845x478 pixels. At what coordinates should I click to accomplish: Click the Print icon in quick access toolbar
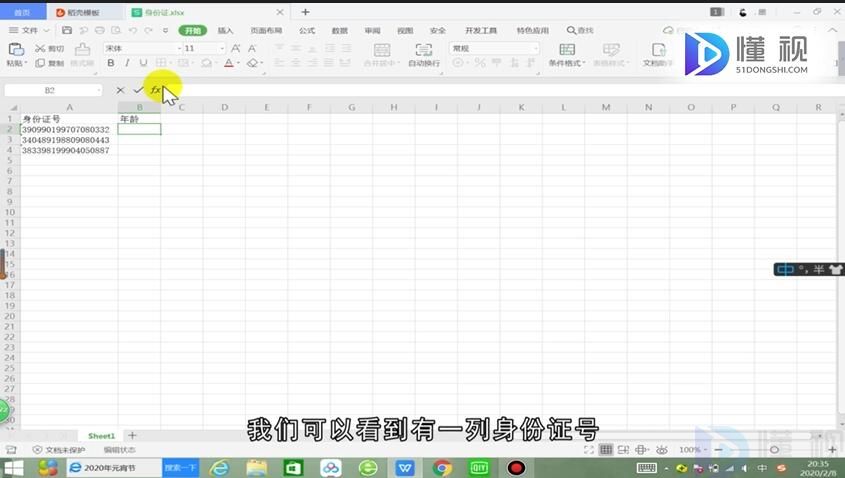100,30
